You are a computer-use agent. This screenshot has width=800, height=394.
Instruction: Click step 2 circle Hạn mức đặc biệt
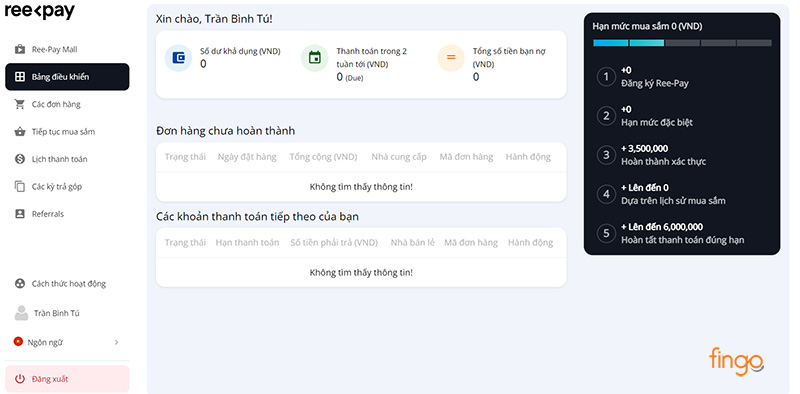tap(606, 116)
